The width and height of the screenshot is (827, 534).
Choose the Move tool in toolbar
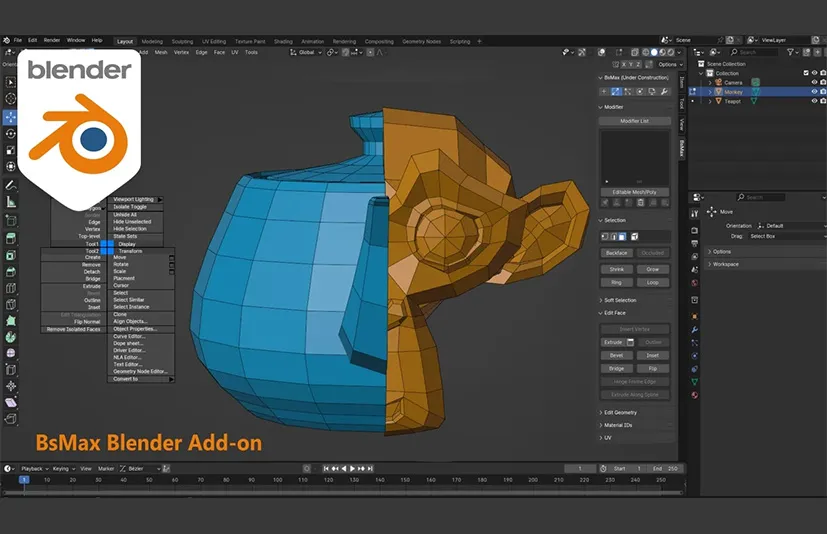pos(10,117)
